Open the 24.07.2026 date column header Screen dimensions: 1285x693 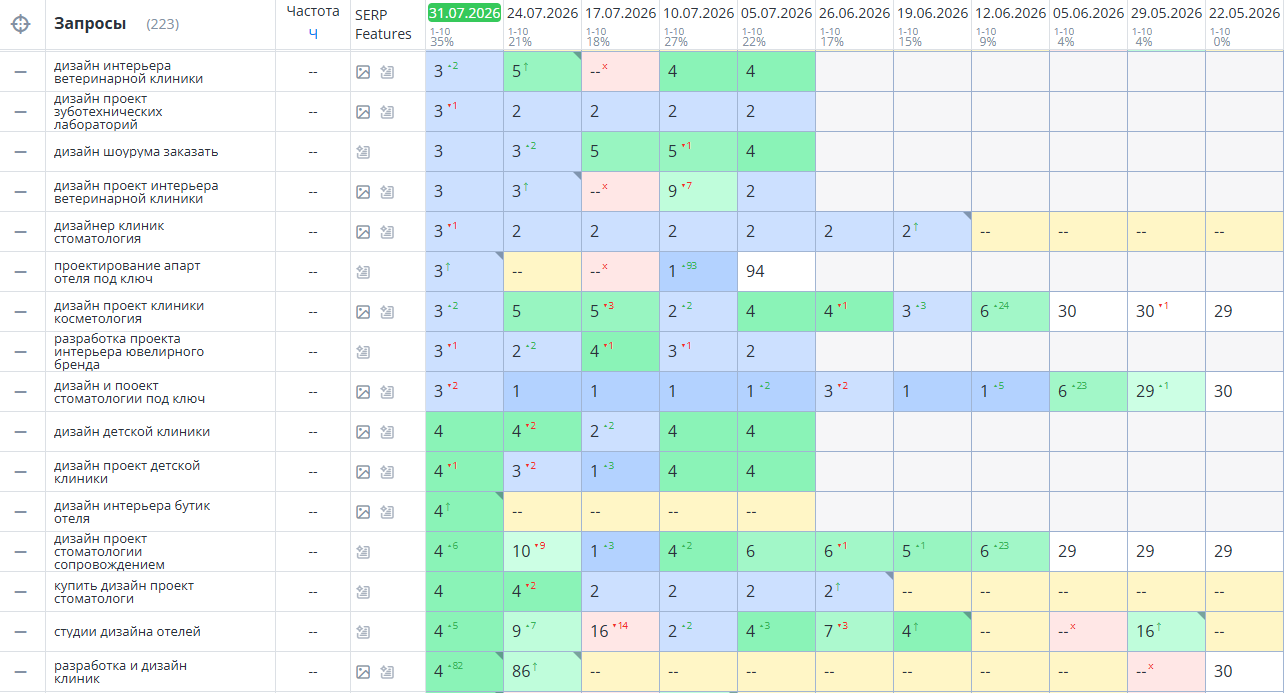(542, 13)
